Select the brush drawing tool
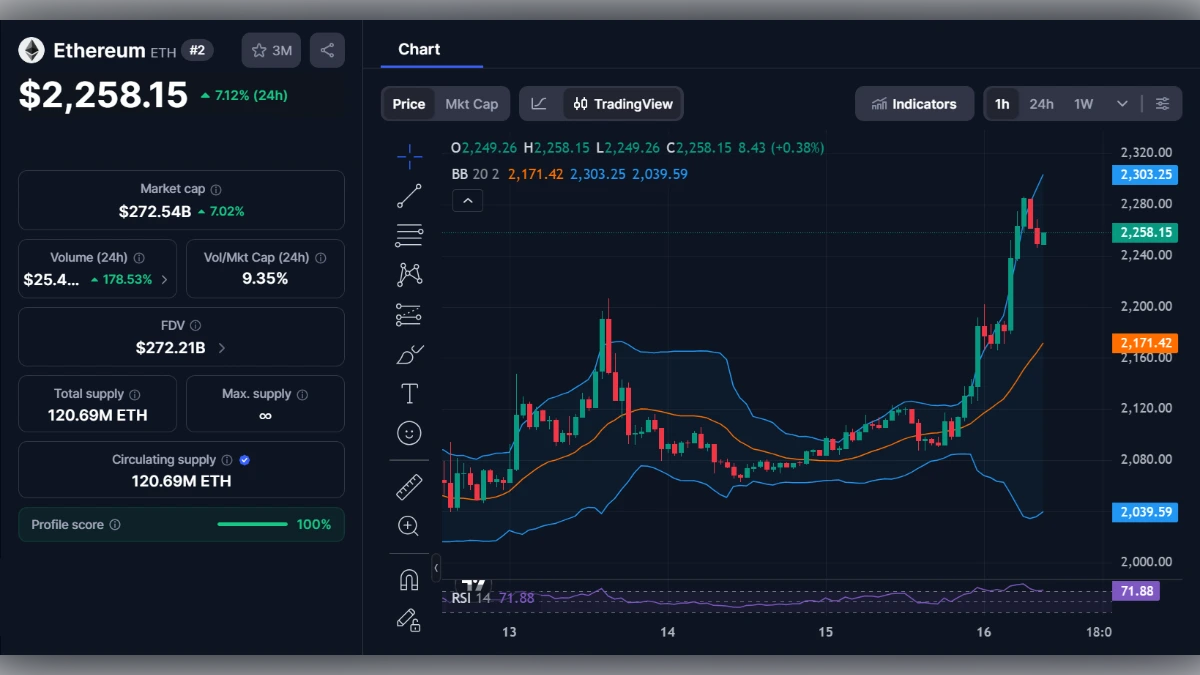Image resolution: width=1200 pixels, height=675 pixels. pos(409,353)
